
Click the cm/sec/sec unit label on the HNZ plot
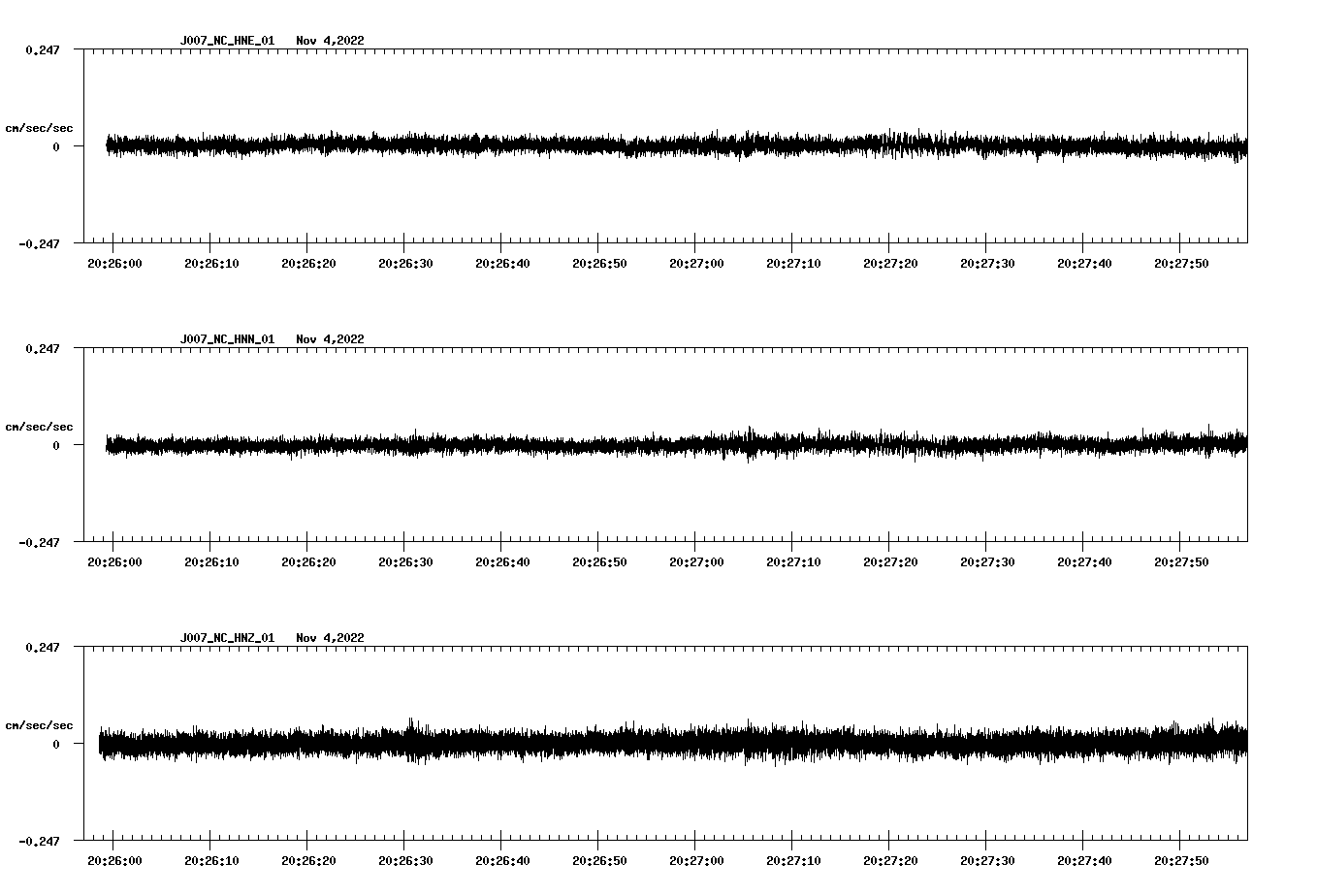[x=39, y=725]
